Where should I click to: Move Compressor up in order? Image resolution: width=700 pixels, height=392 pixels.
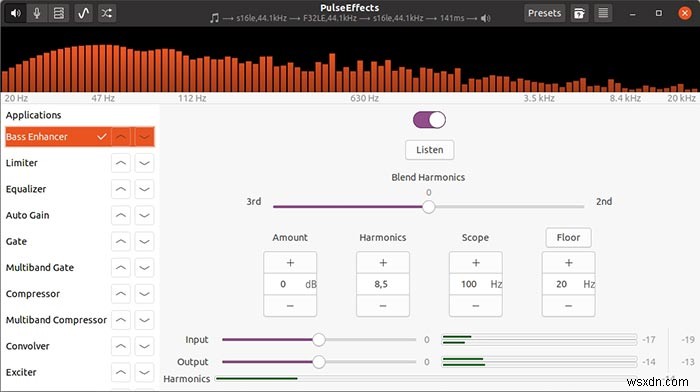(121, 294)
